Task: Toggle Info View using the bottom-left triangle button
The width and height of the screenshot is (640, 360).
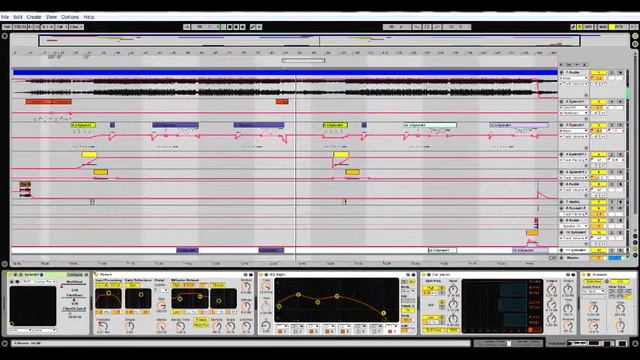Action: [x=4, y=343]
